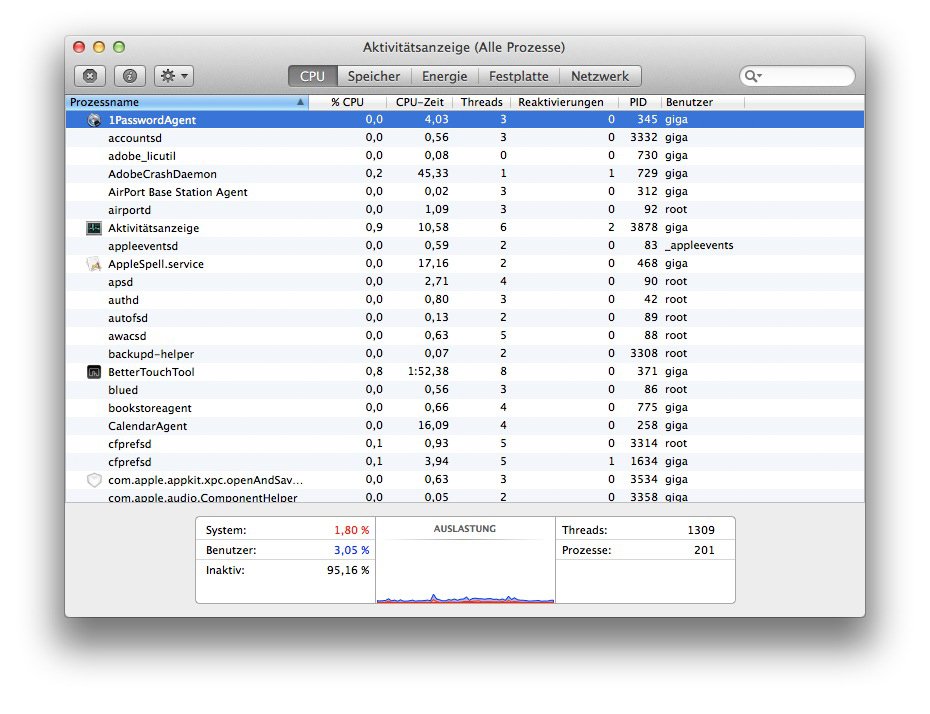
Task: Open the Festplatte tab
Action: [518, 76]
